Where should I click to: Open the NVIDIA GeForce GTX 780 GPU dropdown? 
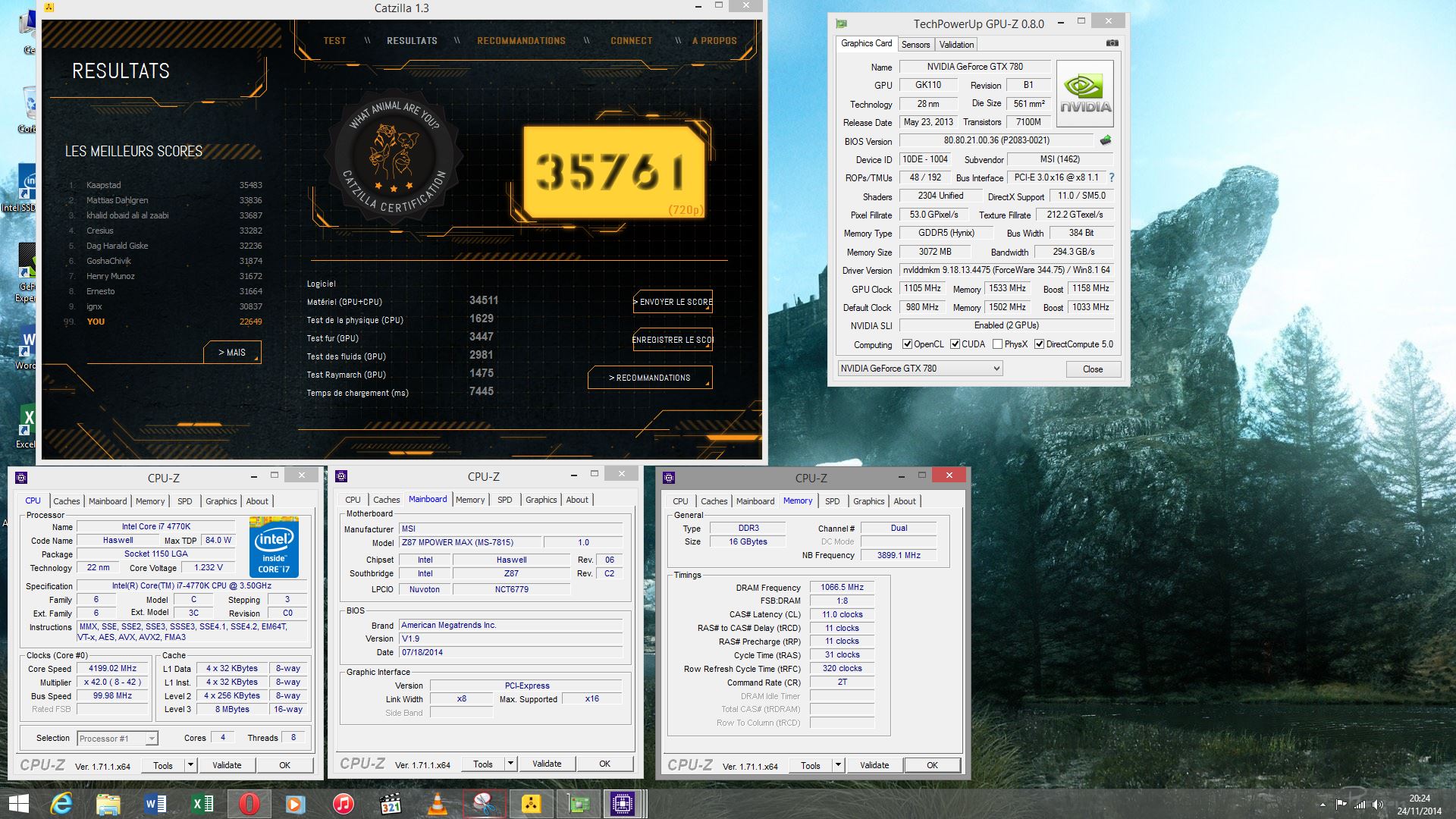pyautogui.click(x=920, y=369)
